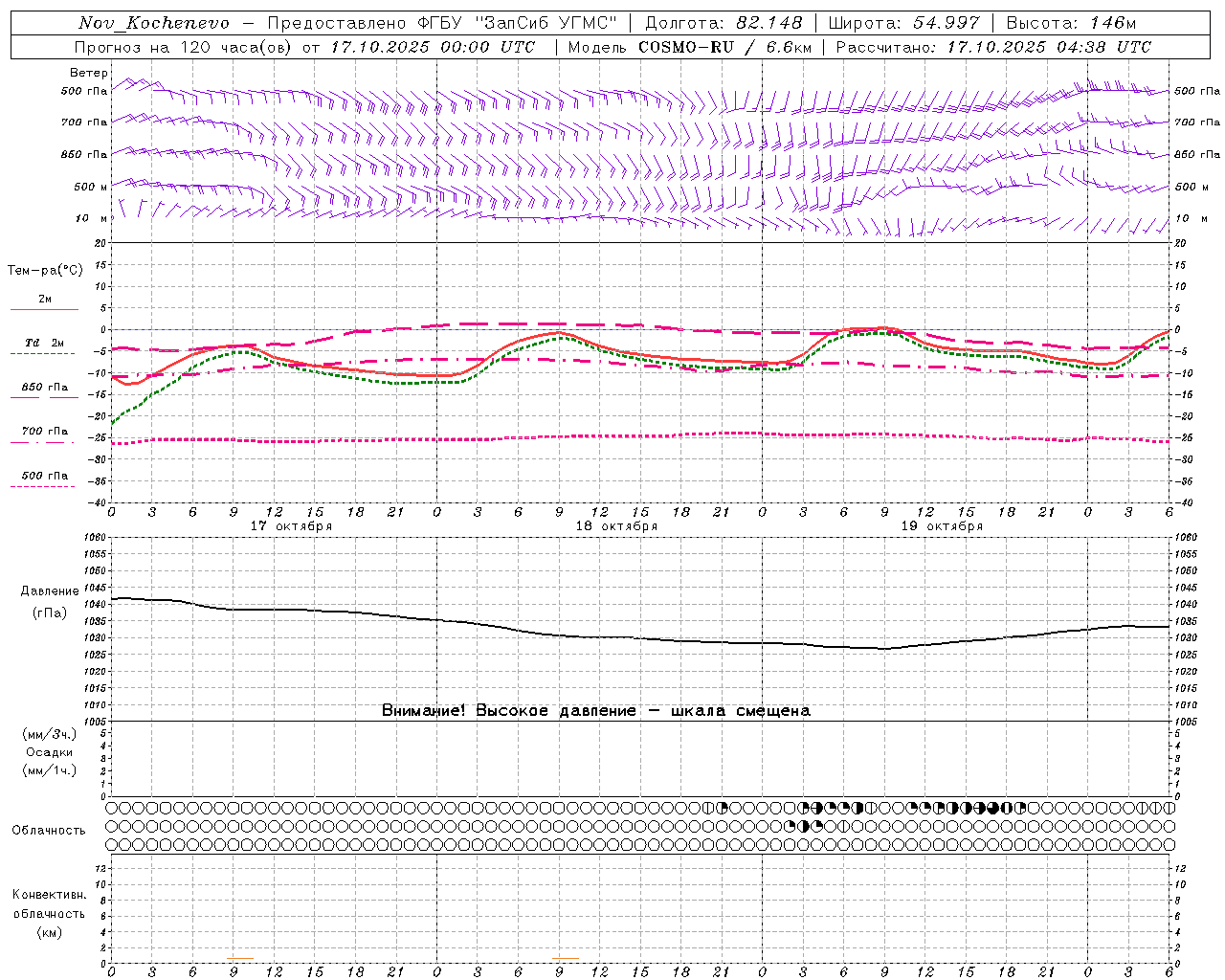This screenshot has height=980, width=1225.
Task: Click the 19 октября date label
Action: 942,526
